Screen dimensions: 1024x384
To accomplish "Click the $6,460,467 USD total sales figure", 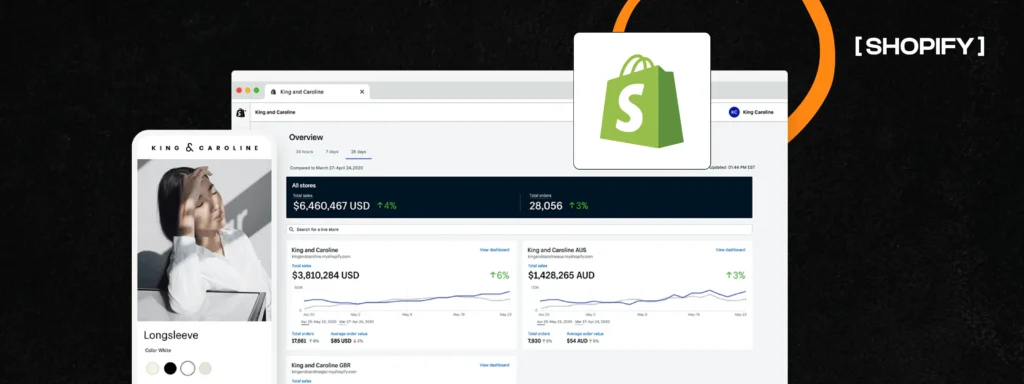I will 331,206.
